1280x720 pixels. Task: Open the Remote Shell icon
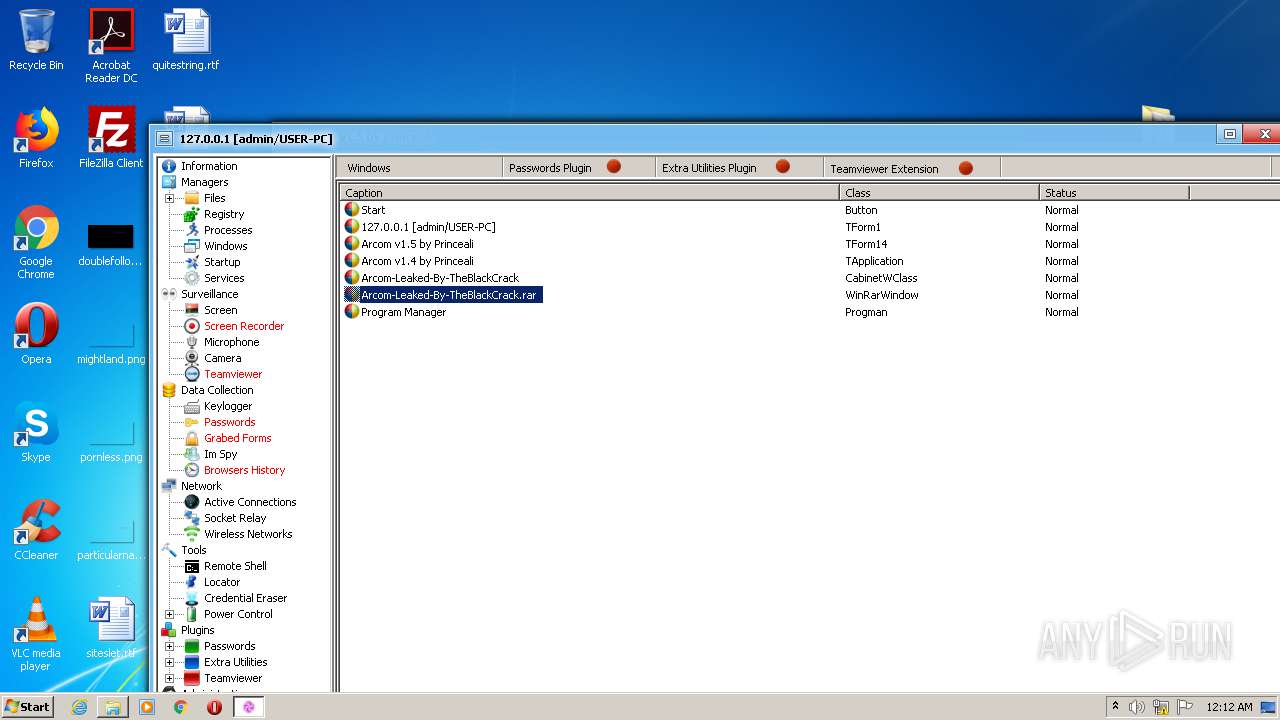tap(192, 566)
